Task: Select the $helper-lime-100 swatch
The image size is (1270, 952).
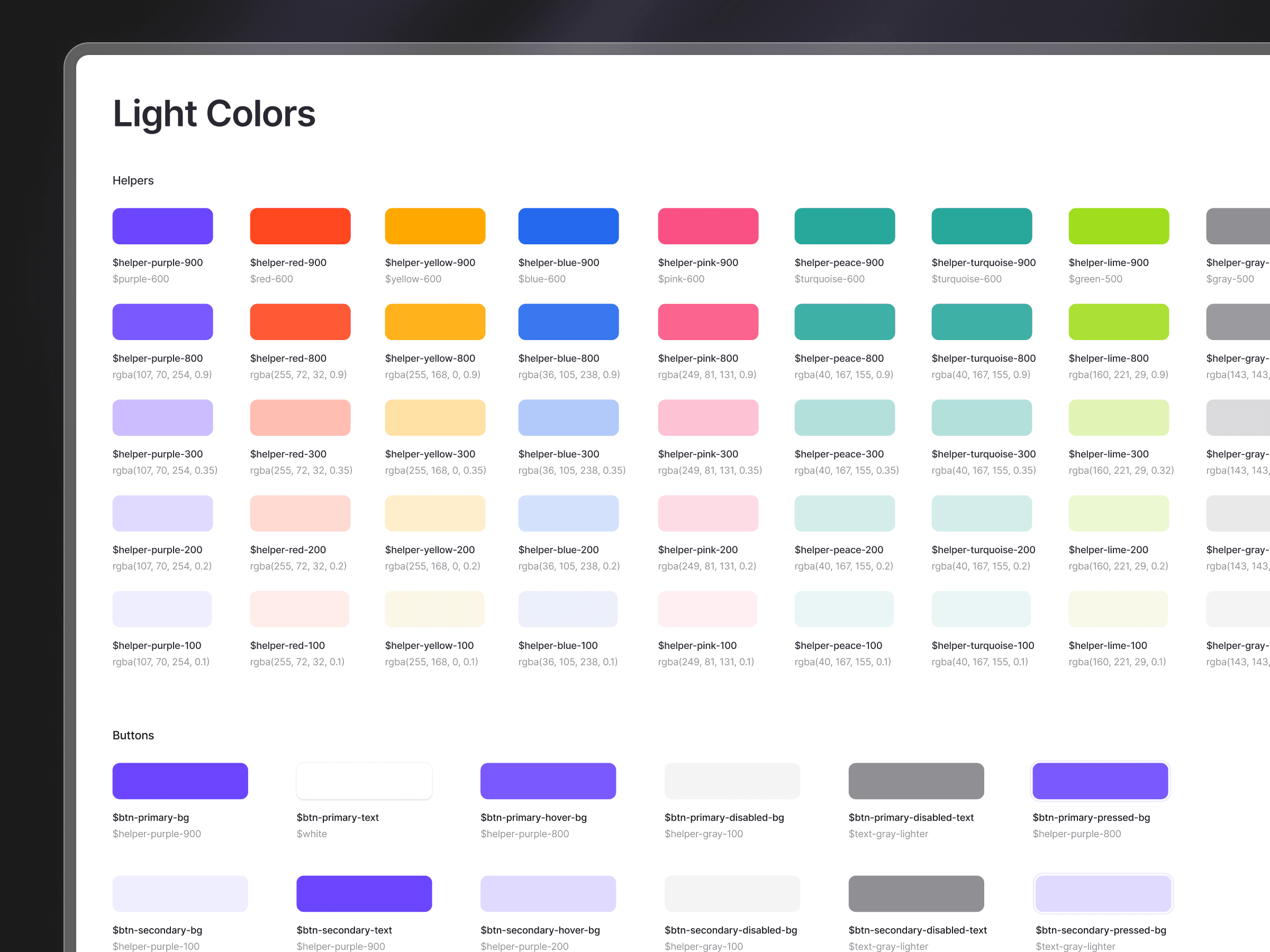Action: tap(1117, 609)
